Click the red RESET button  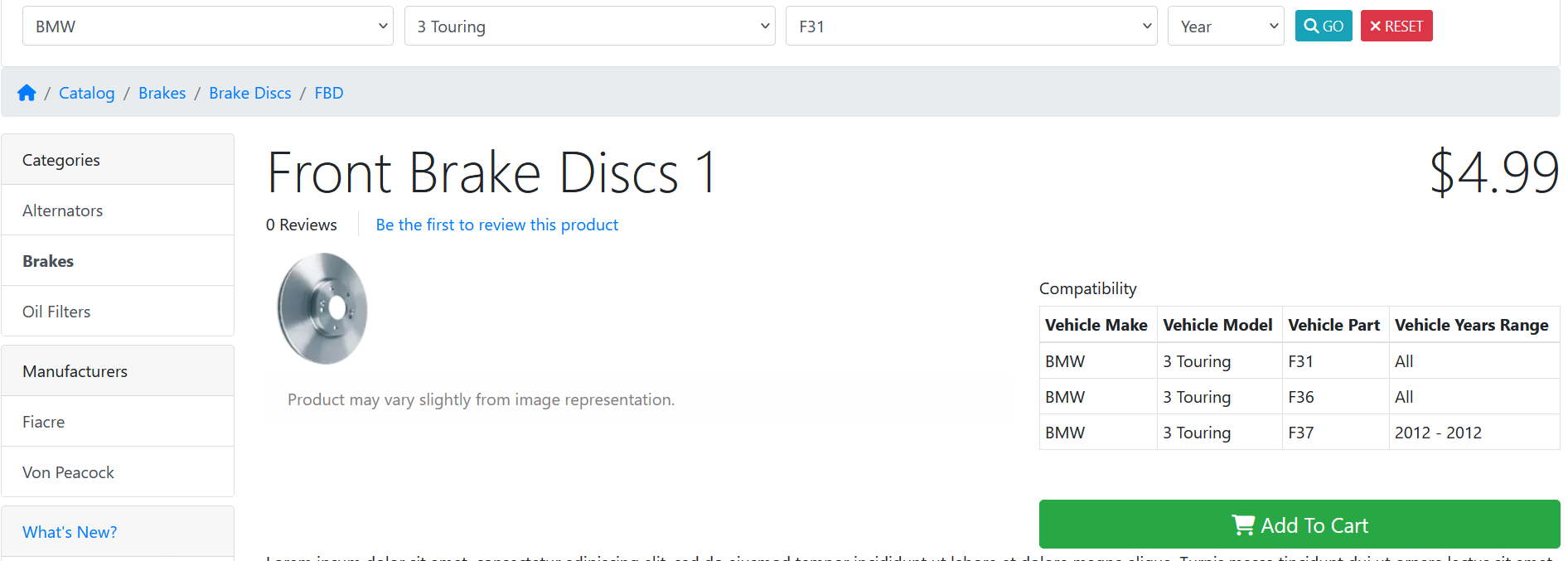[x=1396, y=26]
